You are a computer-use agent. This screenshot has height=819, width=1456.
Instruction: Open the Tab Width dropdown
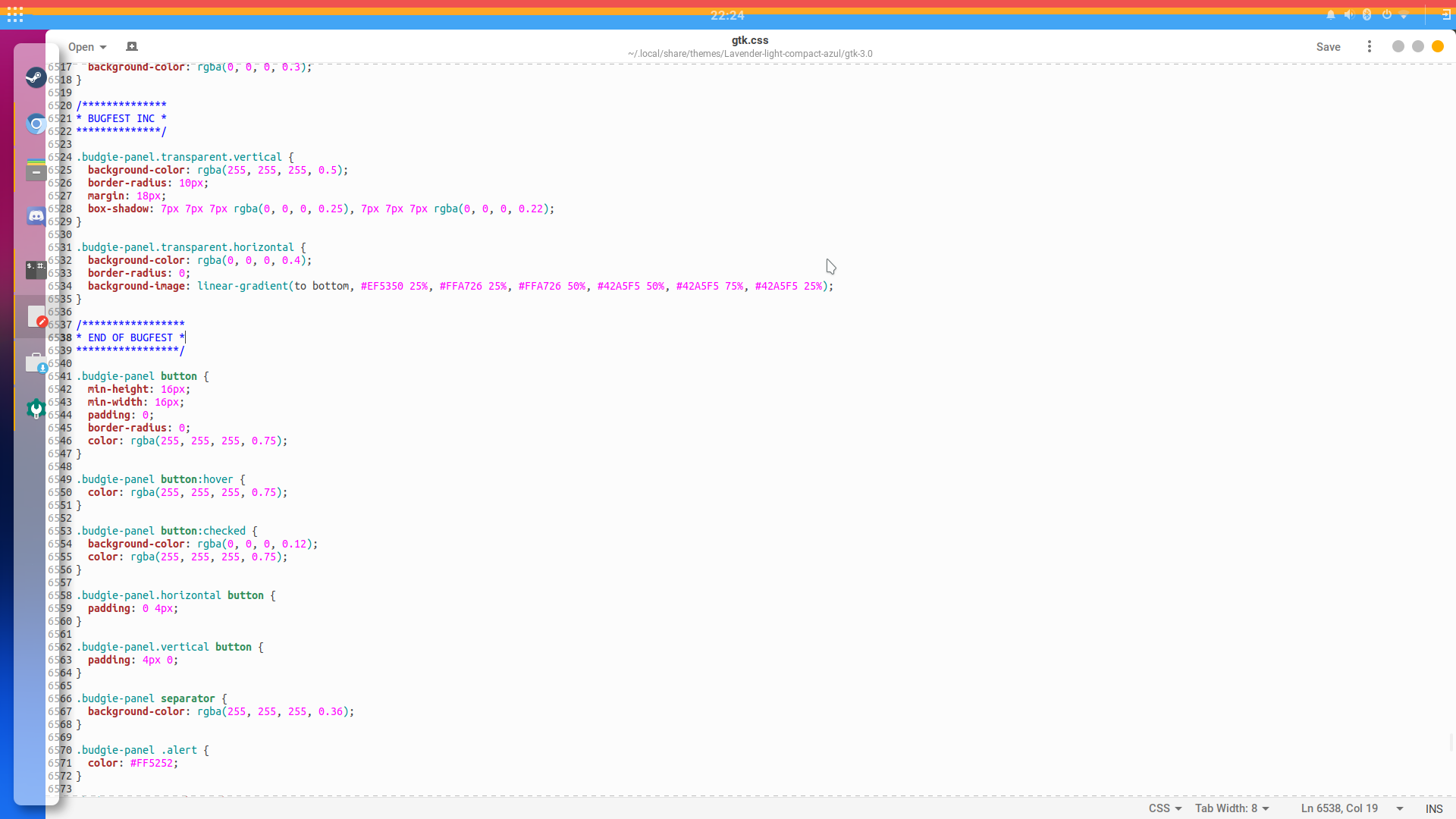(x=1232, y=808)
